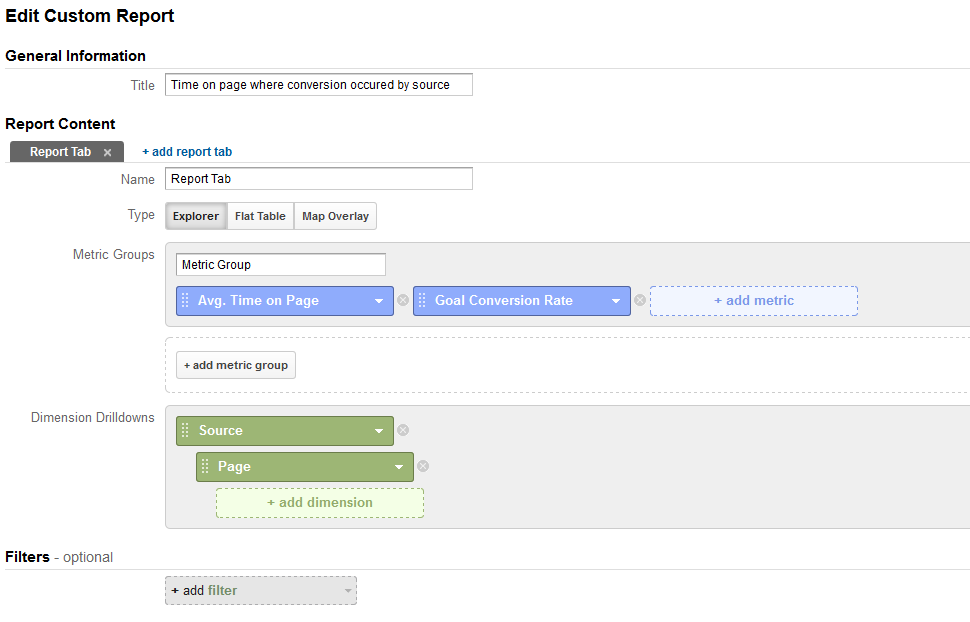The image size is (970, 622).
Task: Select the Explorer report type
Action: (x=196, y=216)
